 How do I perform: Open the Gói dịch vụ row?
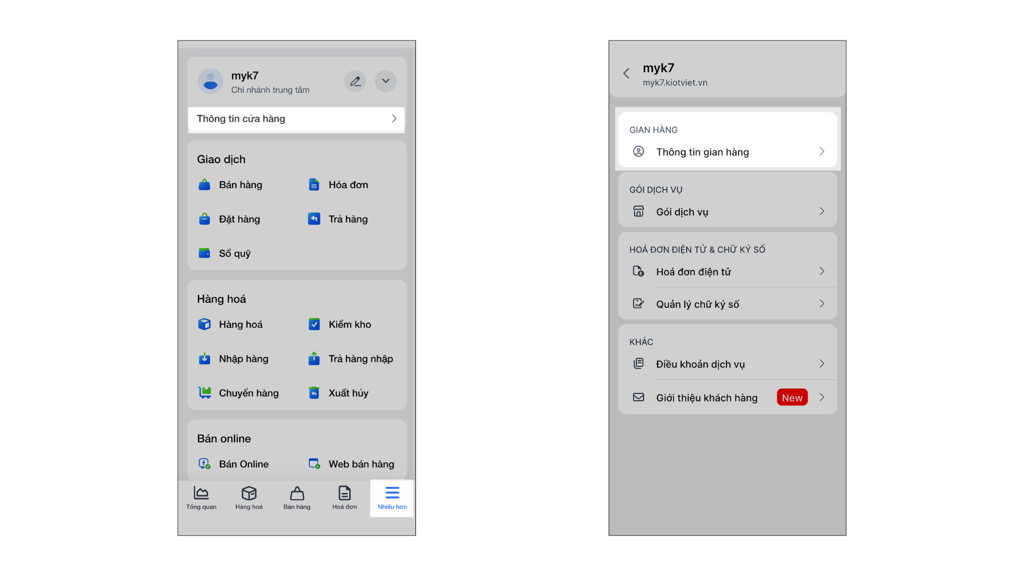[727, 212]
